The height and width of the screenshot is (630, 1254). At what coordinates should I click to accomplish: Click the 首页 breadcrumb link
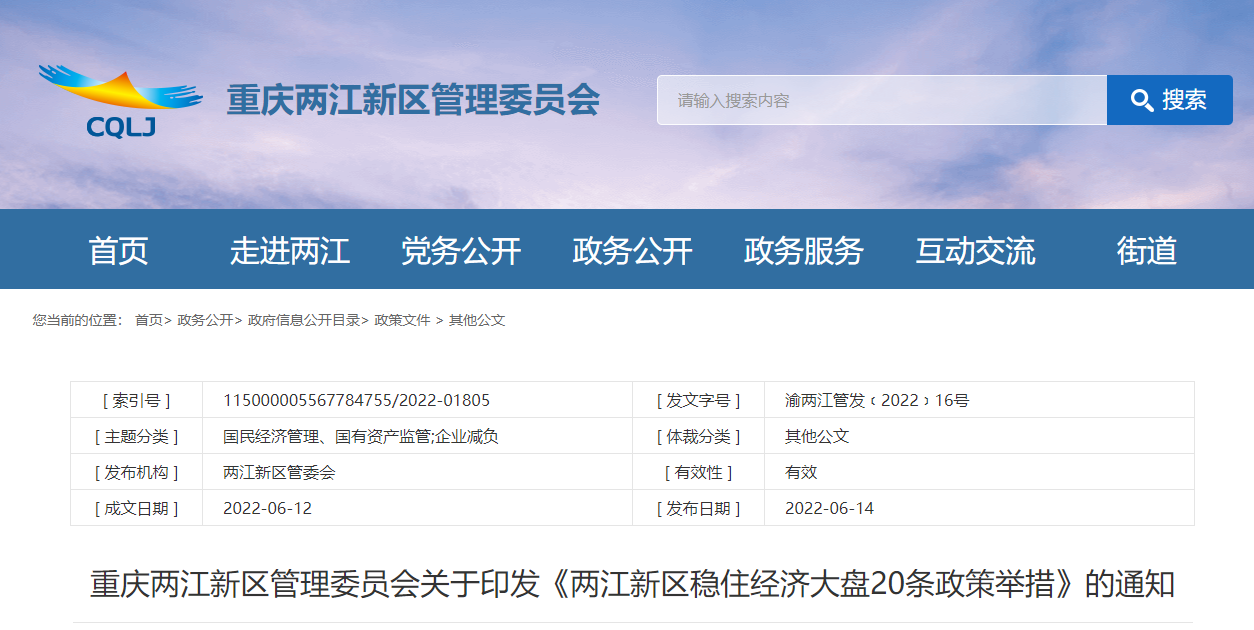[148, 320]
